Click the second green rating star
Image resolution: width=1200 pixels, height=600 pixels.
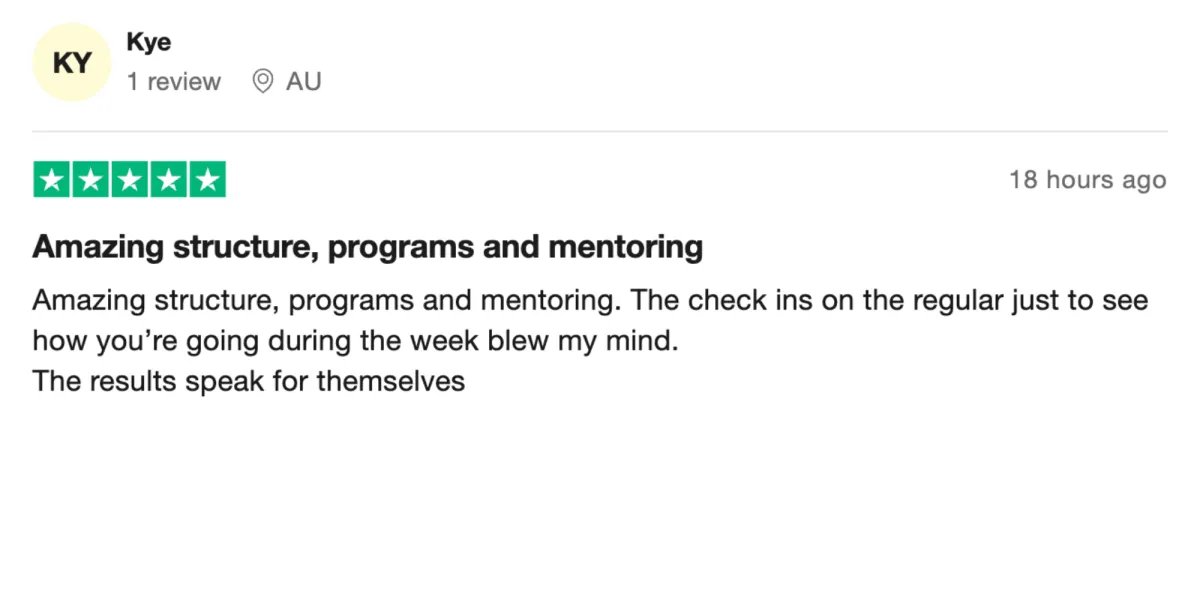pos(91,180)
